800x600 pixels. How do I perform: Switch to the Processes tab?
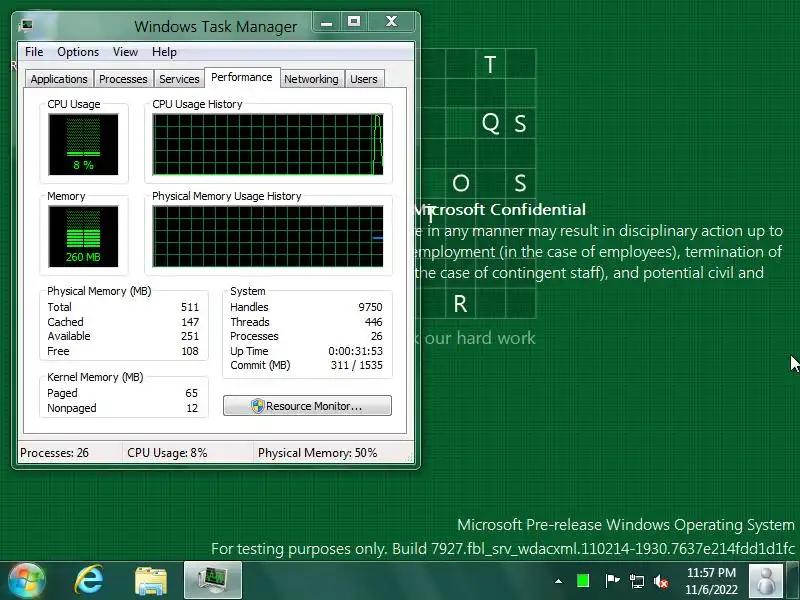click(x=123, y=79)
